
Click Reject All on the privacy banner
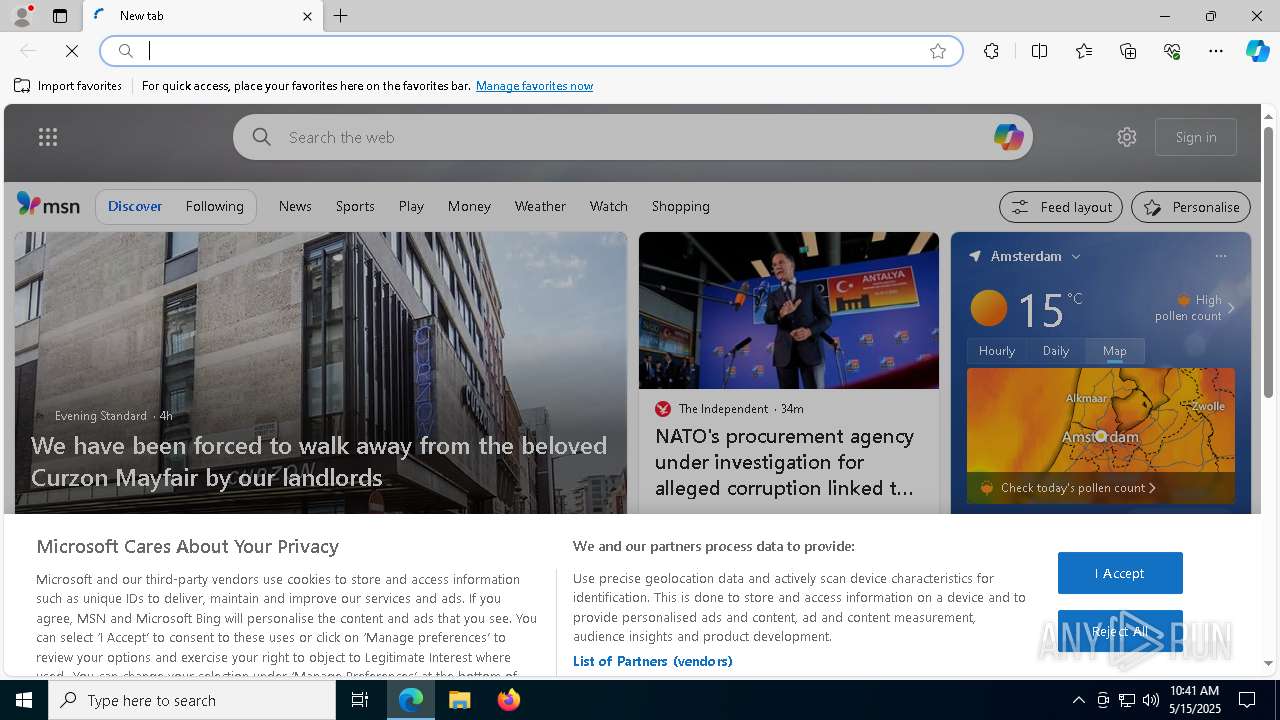pos(1120,631)
